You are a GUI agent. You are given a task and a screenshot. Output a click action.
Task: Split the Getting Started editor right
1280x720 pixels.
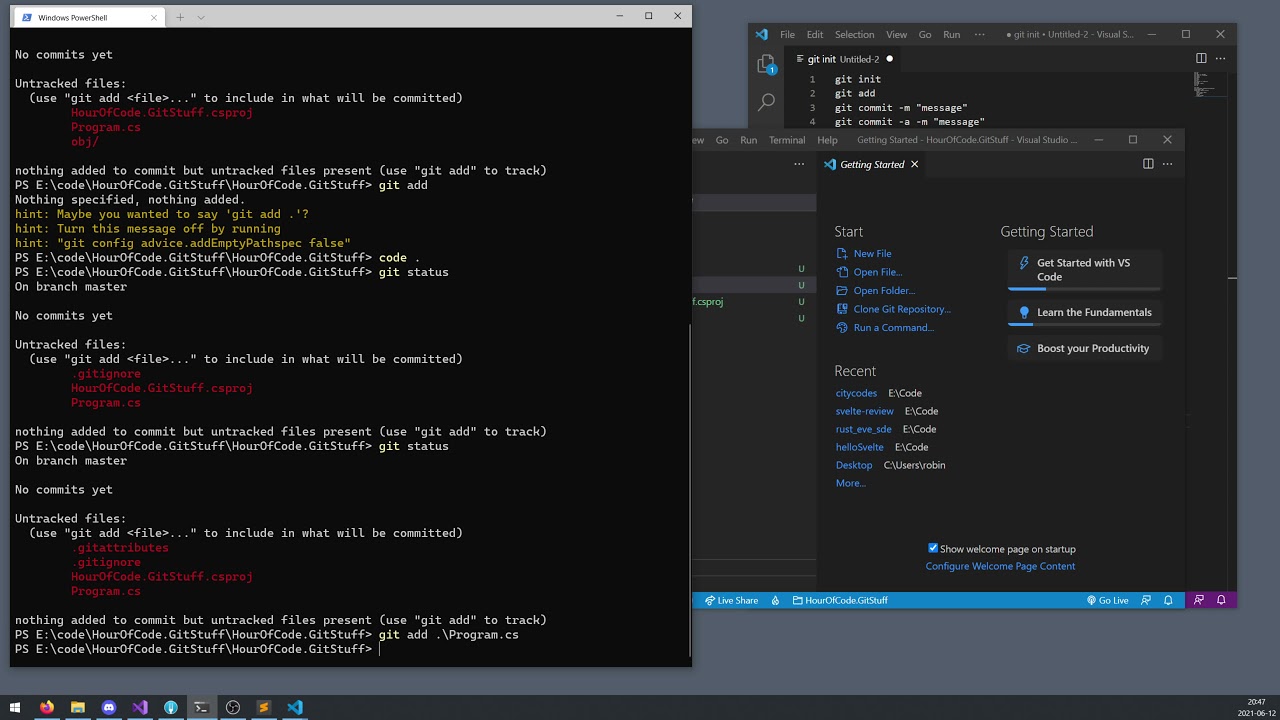1148,164
